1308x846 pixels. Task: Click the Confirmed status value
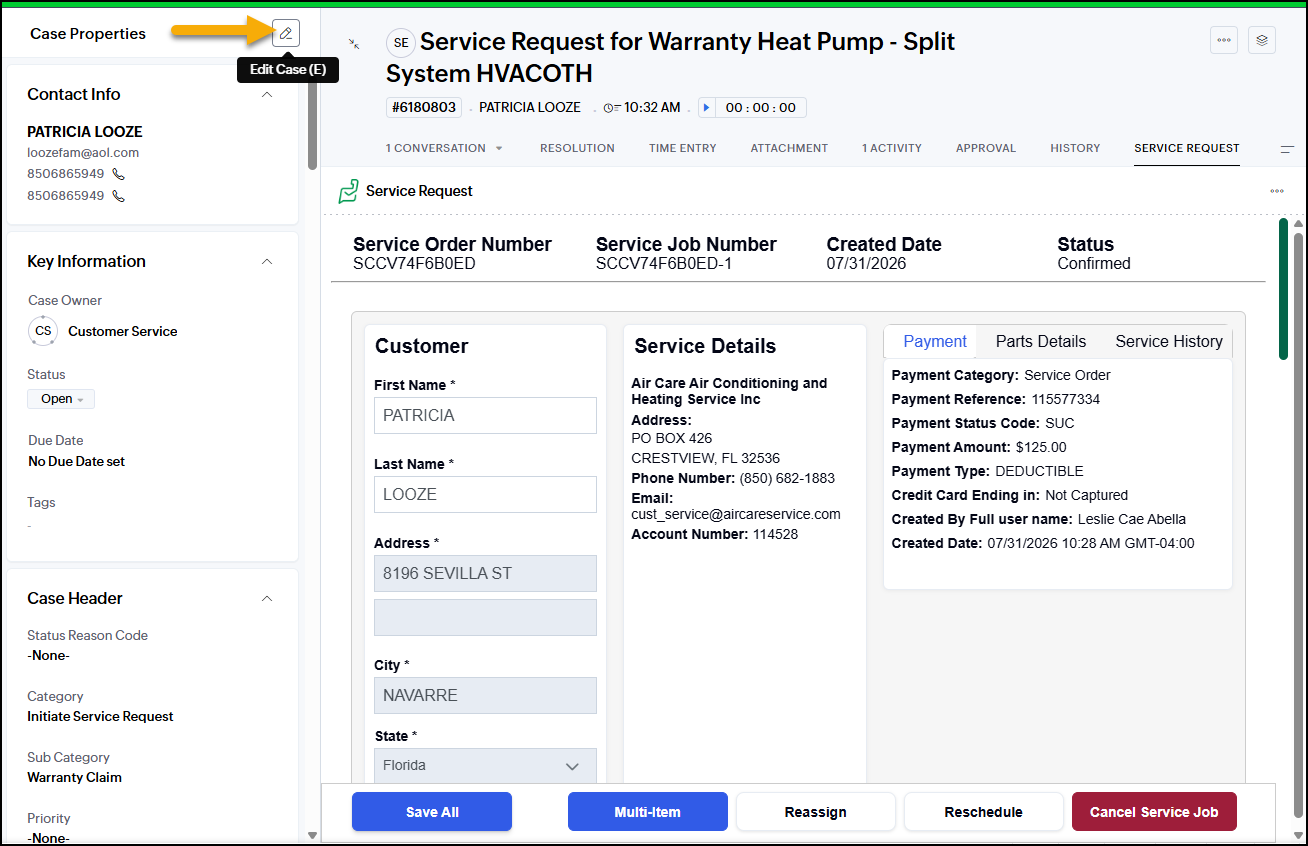(x=1094, y=264)
